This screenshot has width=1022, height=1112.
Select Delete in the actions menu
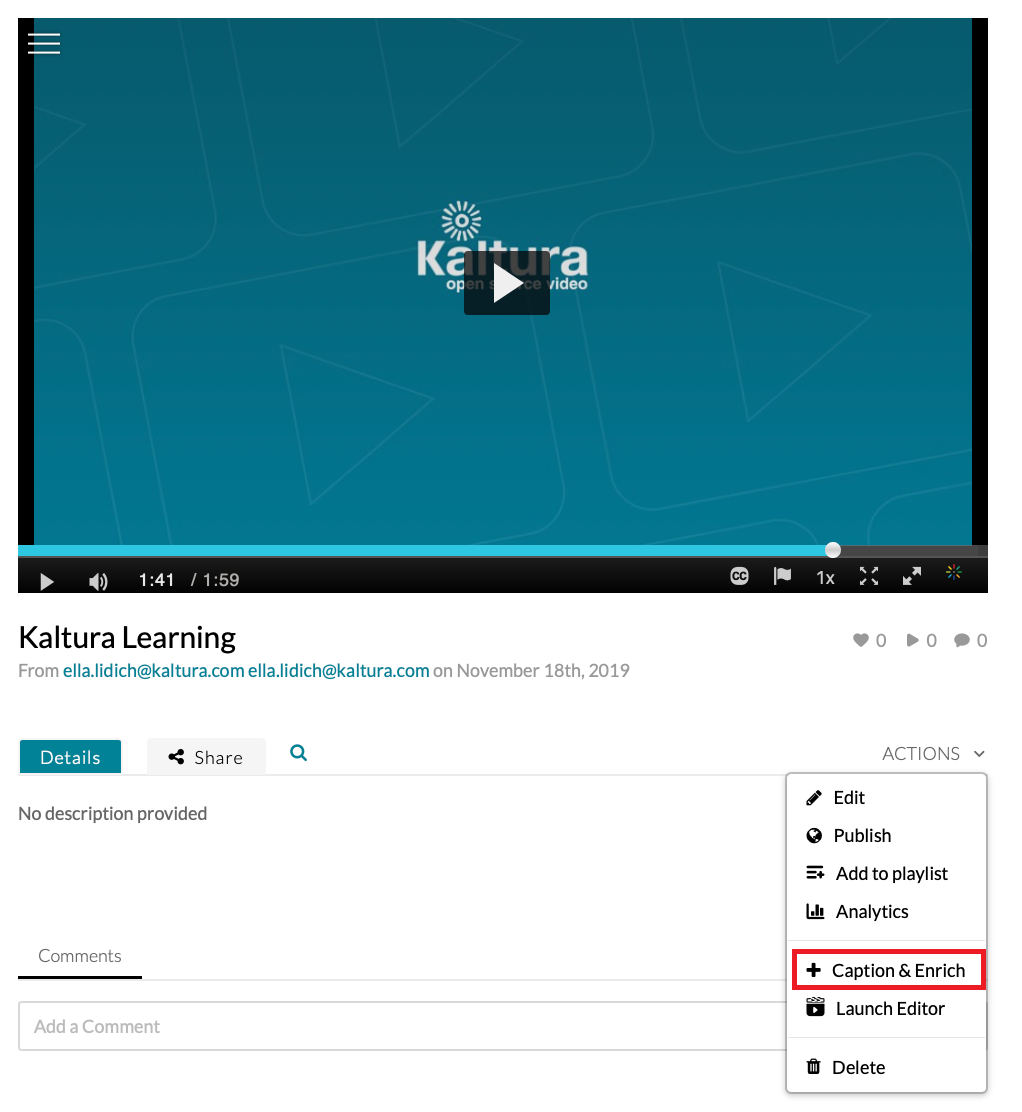coord(887,1067)
